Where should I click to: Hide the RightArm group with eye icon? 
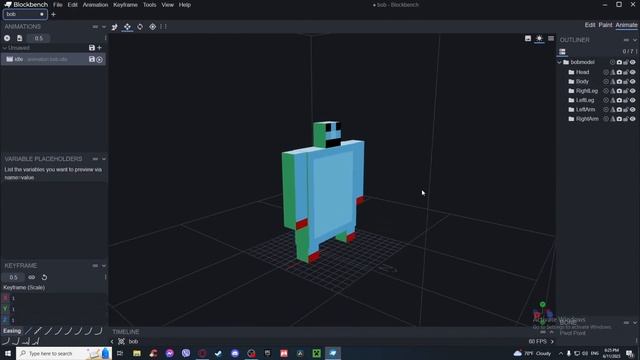(633, 119)
